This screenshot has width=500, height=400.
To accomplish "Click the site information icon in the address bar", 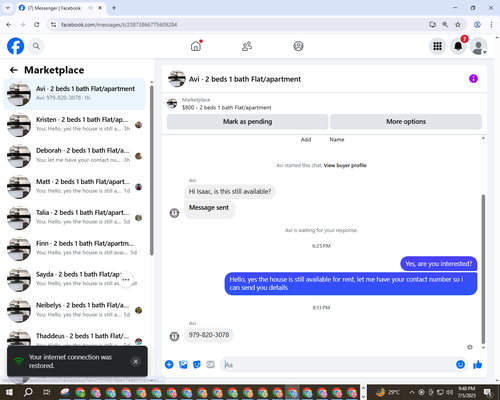I will 53,25.
